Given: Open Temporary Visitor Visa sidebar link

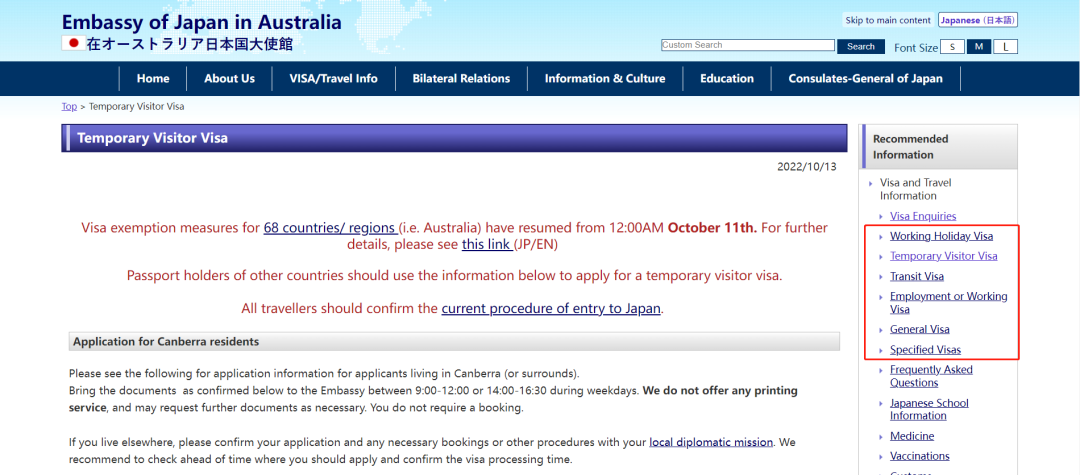Looking at the screenshot, I should (944, 256).
